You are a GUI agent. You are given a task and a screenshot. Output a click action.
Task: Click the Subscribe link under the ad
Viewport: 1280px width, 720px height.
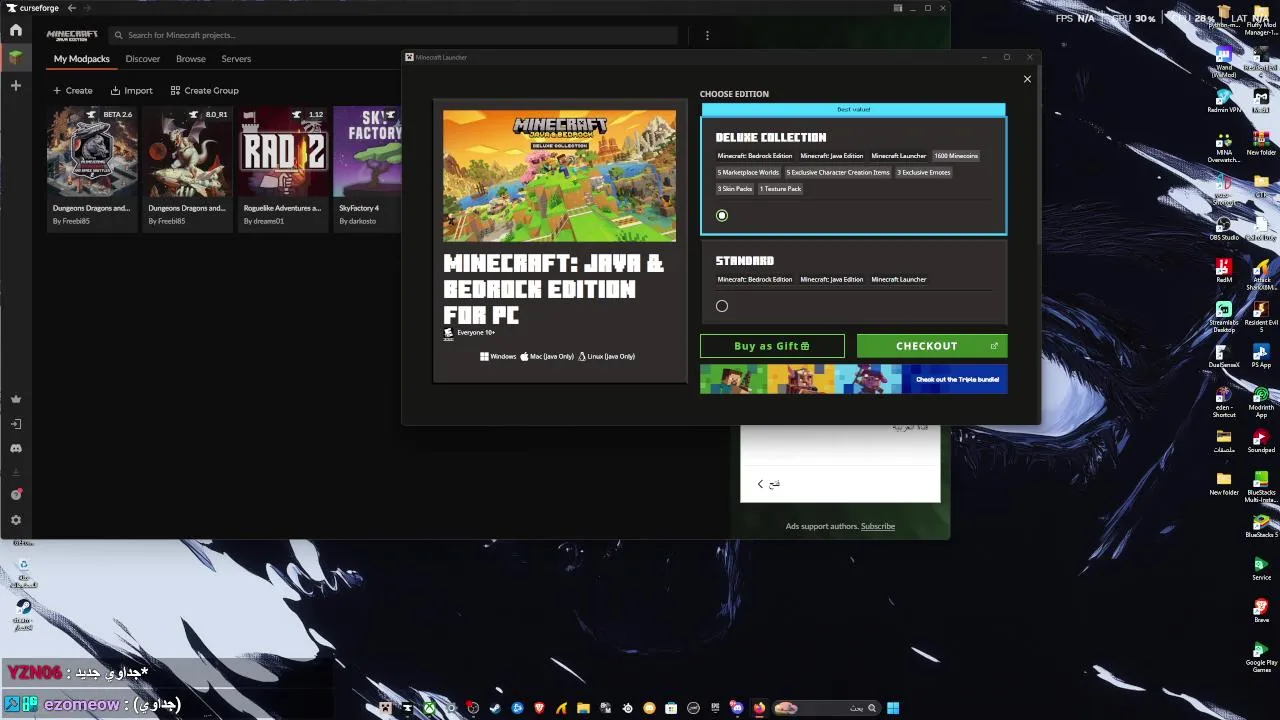tap(878, 526)
